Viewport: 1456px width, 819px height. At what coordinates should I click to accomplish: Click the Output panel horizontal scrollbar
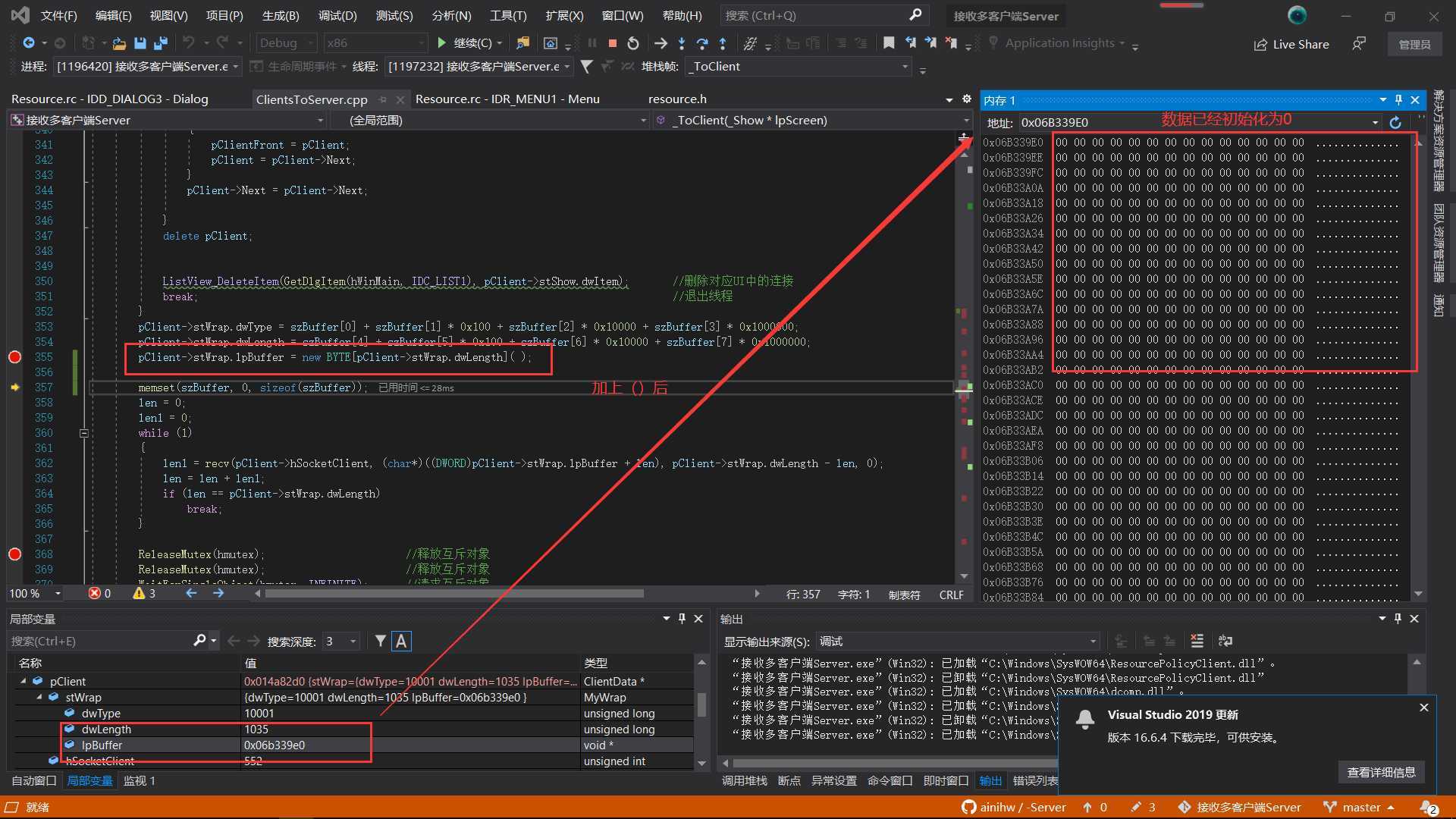895,763
